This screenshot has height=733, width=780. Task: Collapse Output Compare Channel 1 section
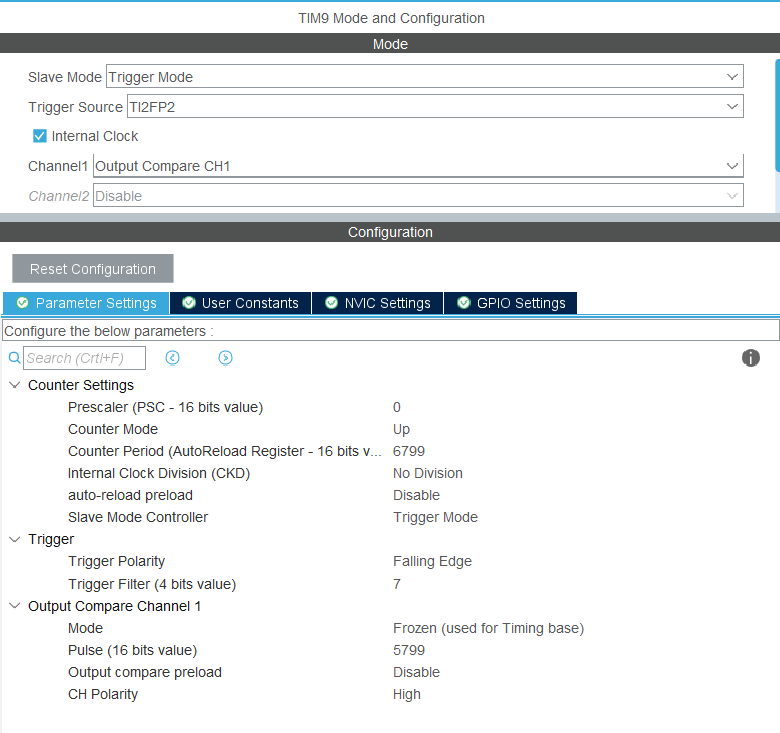point(14,606)
